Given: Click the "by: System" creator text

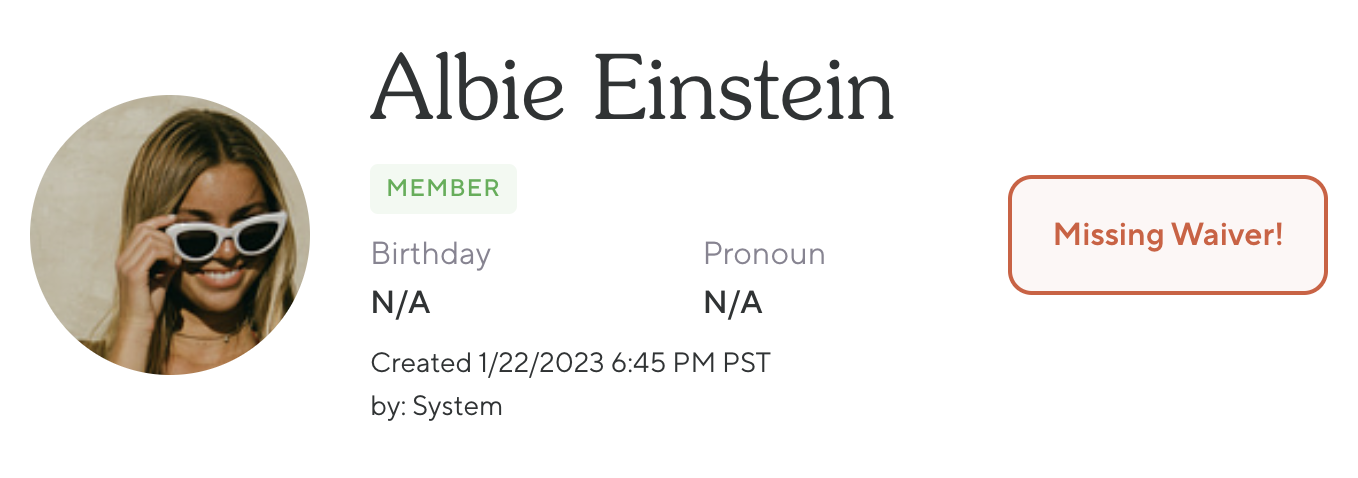Looking at the screenshot, I should pos(436,406).
